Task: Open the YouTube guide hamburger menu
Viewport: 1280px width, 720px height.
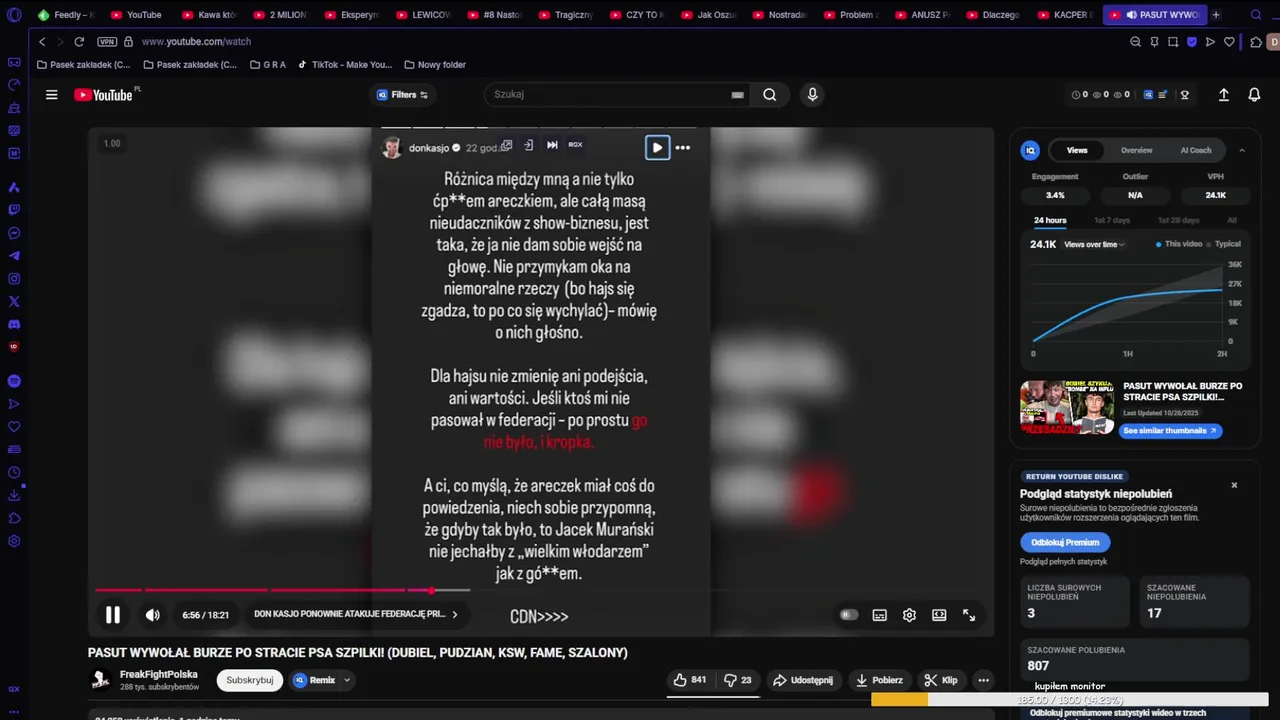Action: pos(51,95)
